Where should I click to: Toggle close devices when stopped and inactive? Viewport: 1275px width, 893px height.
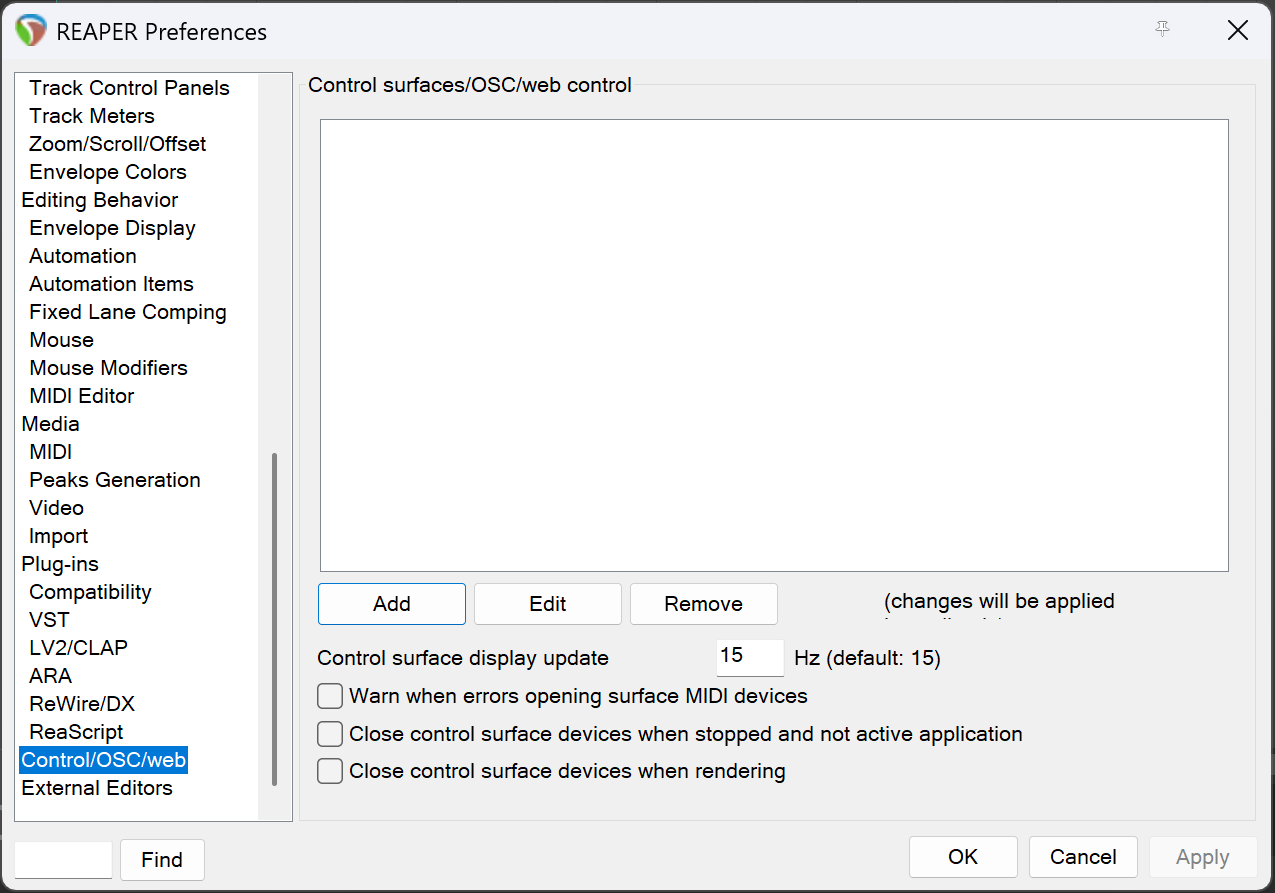pyautogui.click(x=330, y=734)
